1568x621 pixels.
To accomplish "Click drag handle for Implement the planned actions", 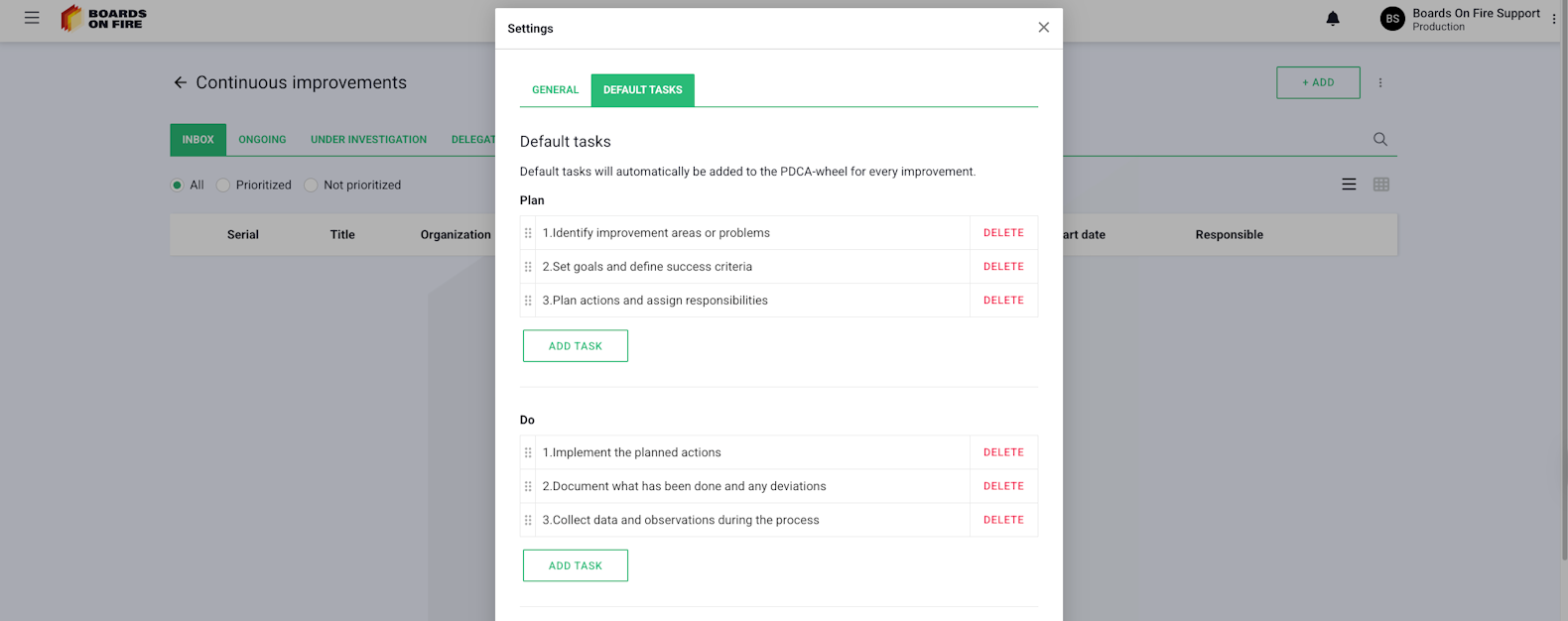I will click(528, 452).
